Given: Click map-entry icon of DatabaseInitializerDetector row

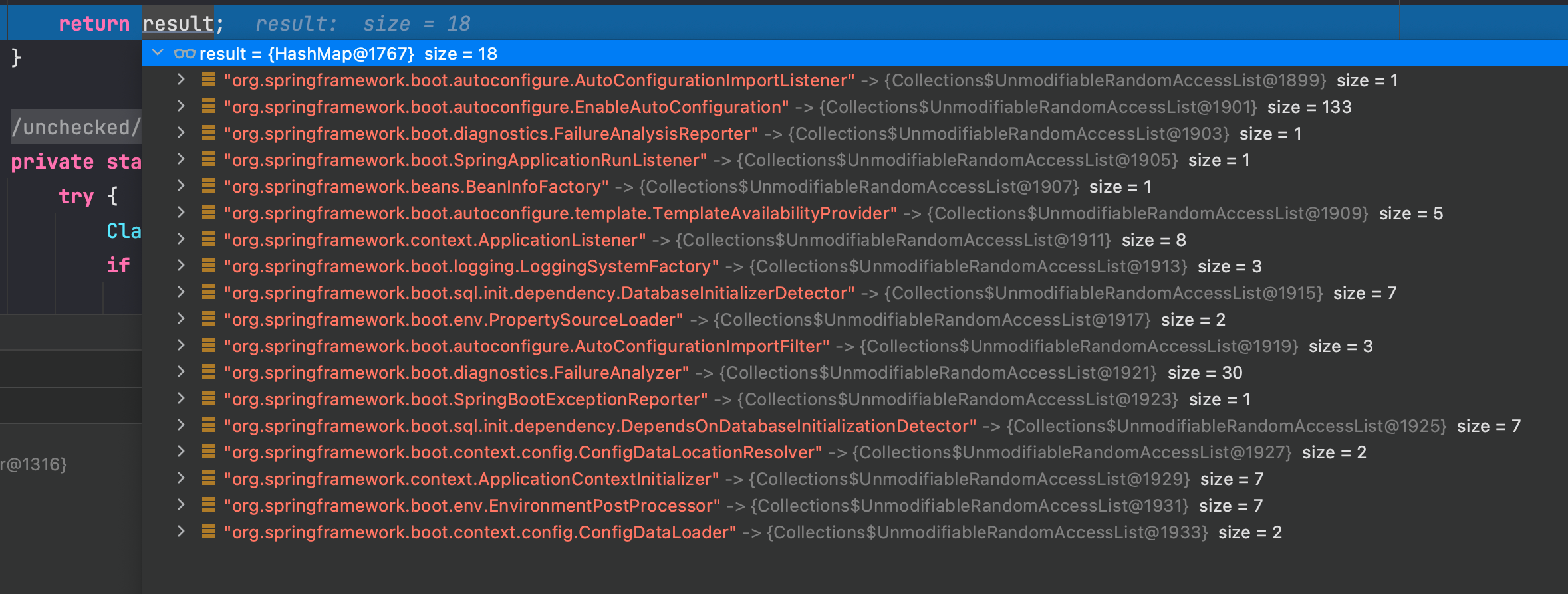Looking at the screenshot, I should click(x=209, y=292).
